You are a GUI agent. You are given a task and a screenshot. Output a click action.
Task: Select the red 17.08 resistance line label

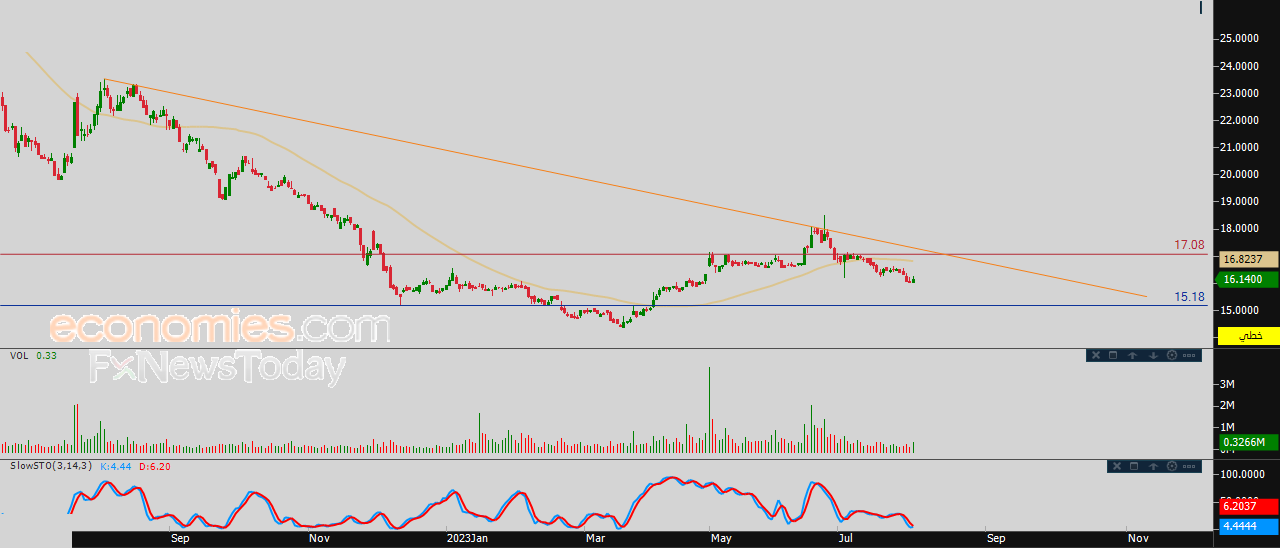1189,245
